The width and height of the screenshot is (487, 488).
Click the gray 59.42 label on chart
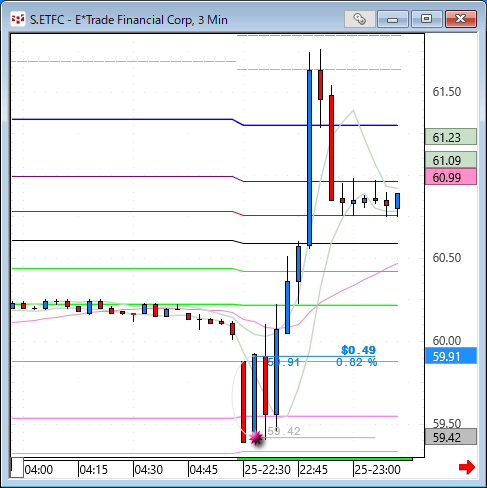click(x=284, y=431)
